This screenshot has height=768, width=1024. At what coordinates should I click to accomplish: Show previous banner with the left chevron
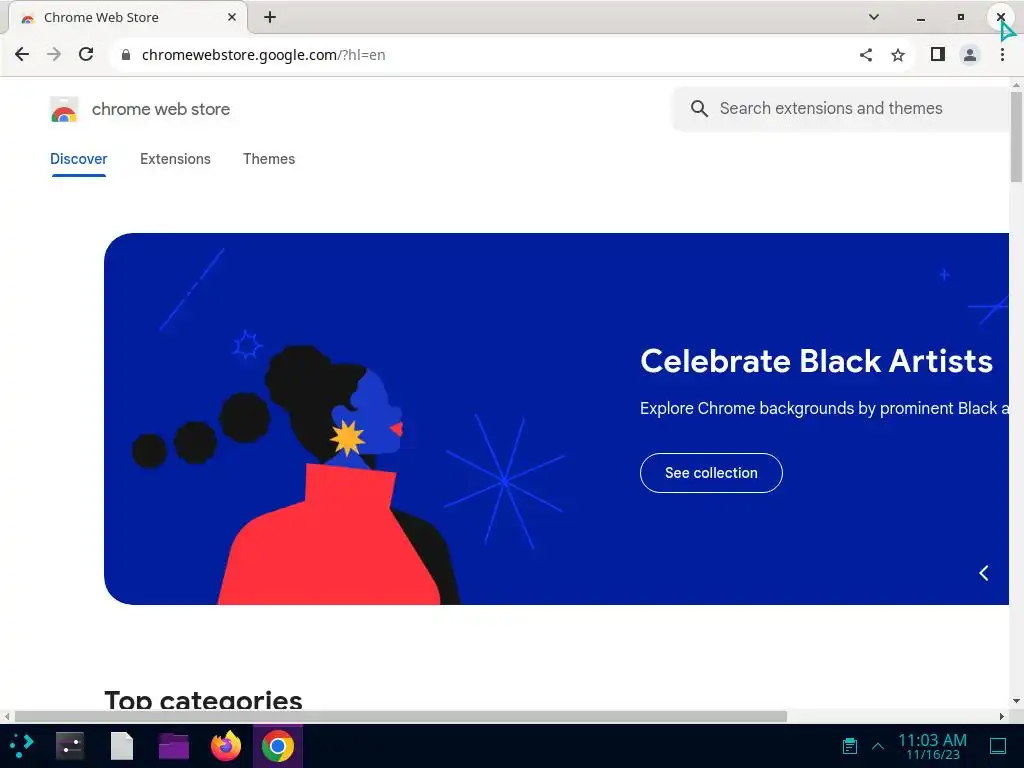(x=984, y=573)
